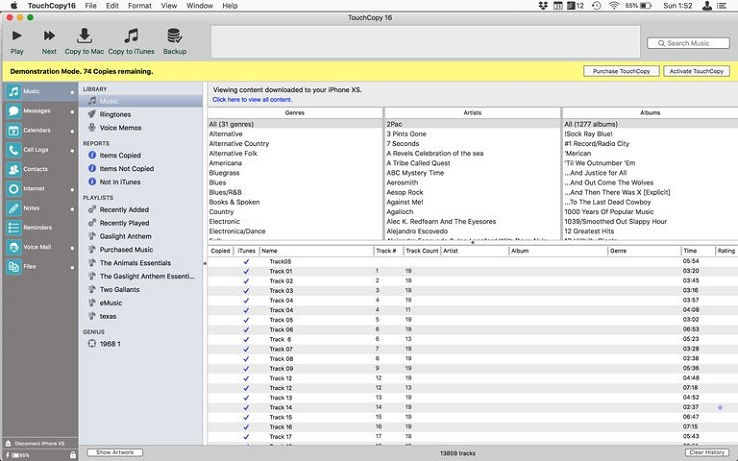The image size is (738, 461).
Task: Click the star rating on Track 14
Action: pyautogui.click(x=720, y=407)
